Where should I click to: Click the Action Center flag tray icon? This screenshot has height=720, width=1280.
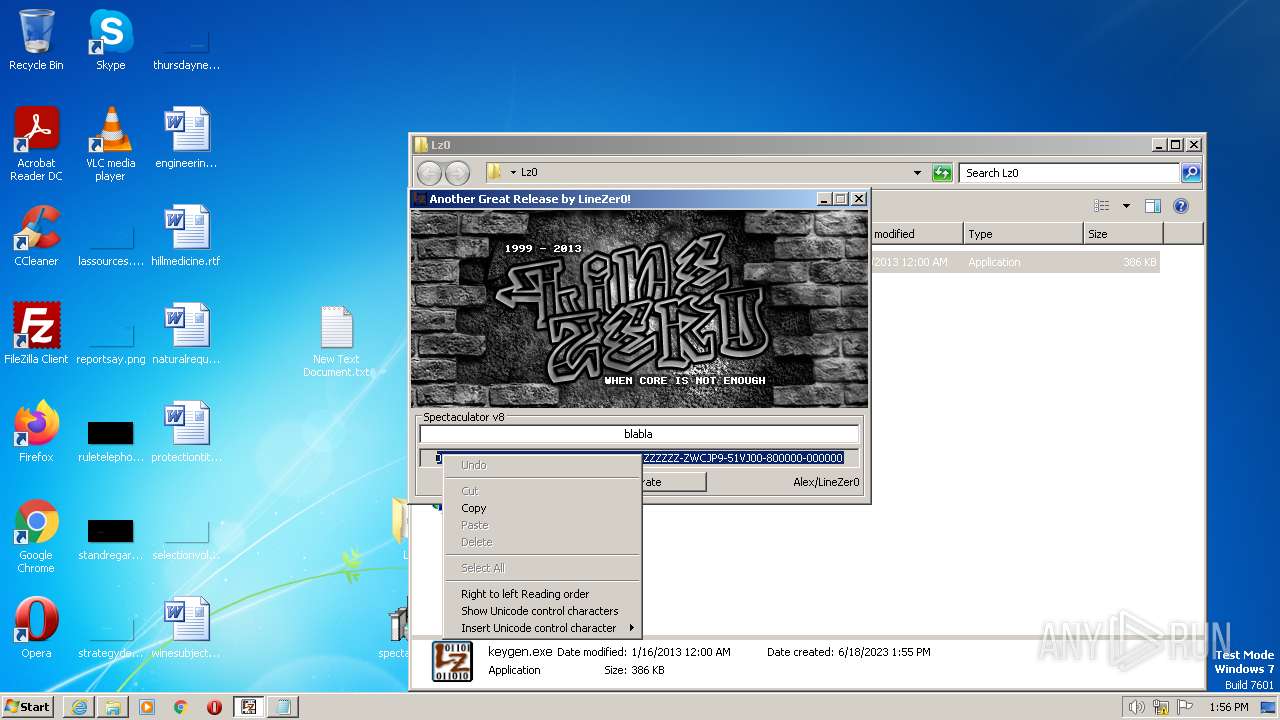pyautogui.click(x=1187, y=707)
